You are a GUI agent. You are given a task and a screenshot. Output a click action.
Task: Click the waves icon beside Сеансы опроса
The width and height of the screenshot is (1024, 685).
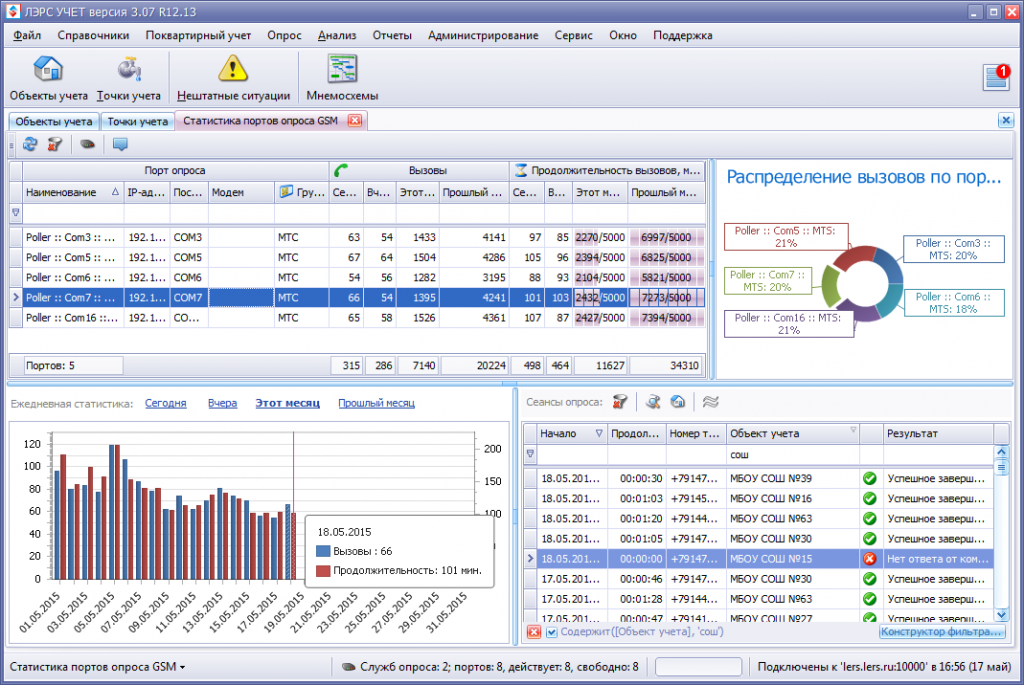[711, 402]
